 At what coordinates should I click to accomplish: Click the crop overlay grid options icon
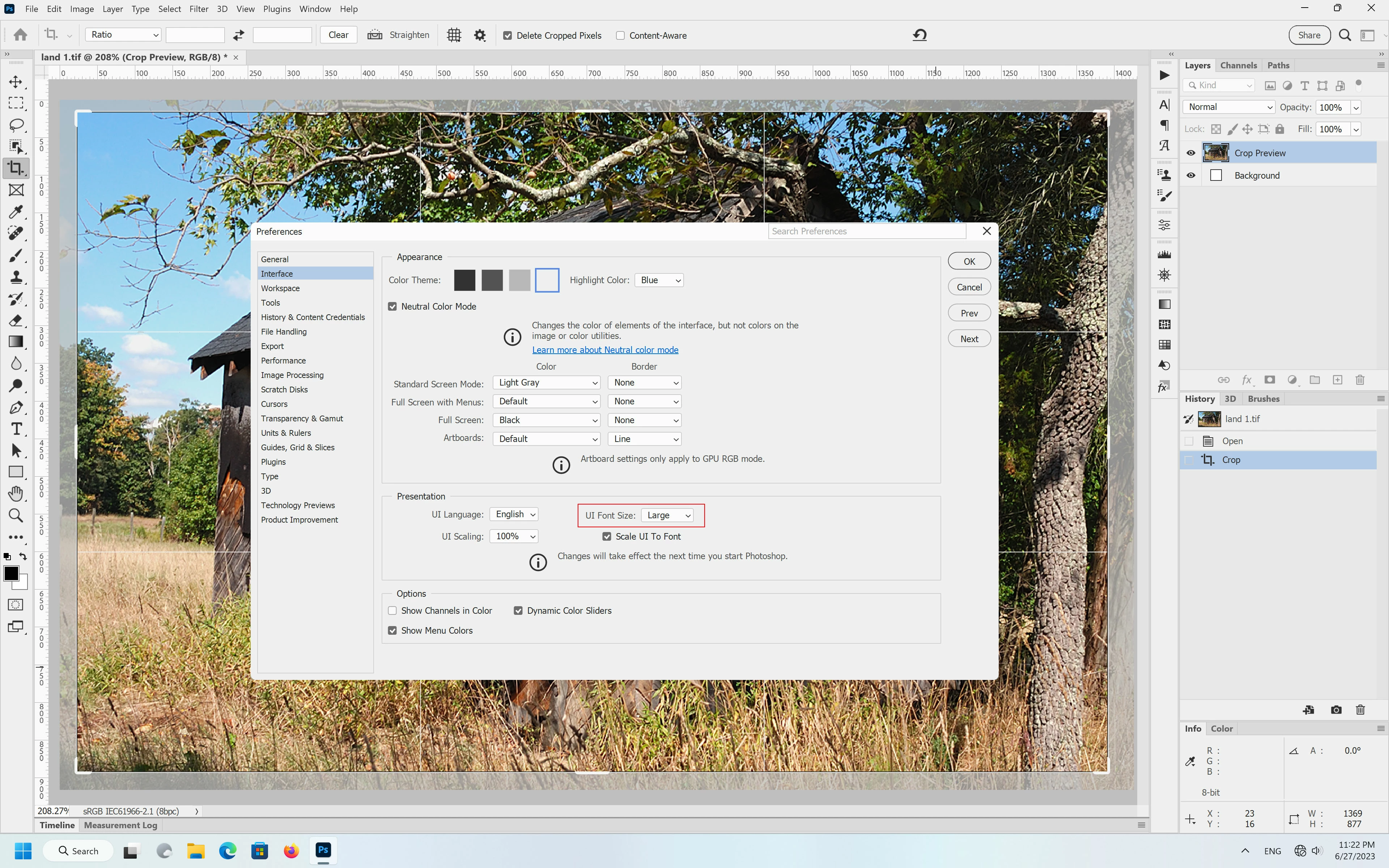click(454, 35)
